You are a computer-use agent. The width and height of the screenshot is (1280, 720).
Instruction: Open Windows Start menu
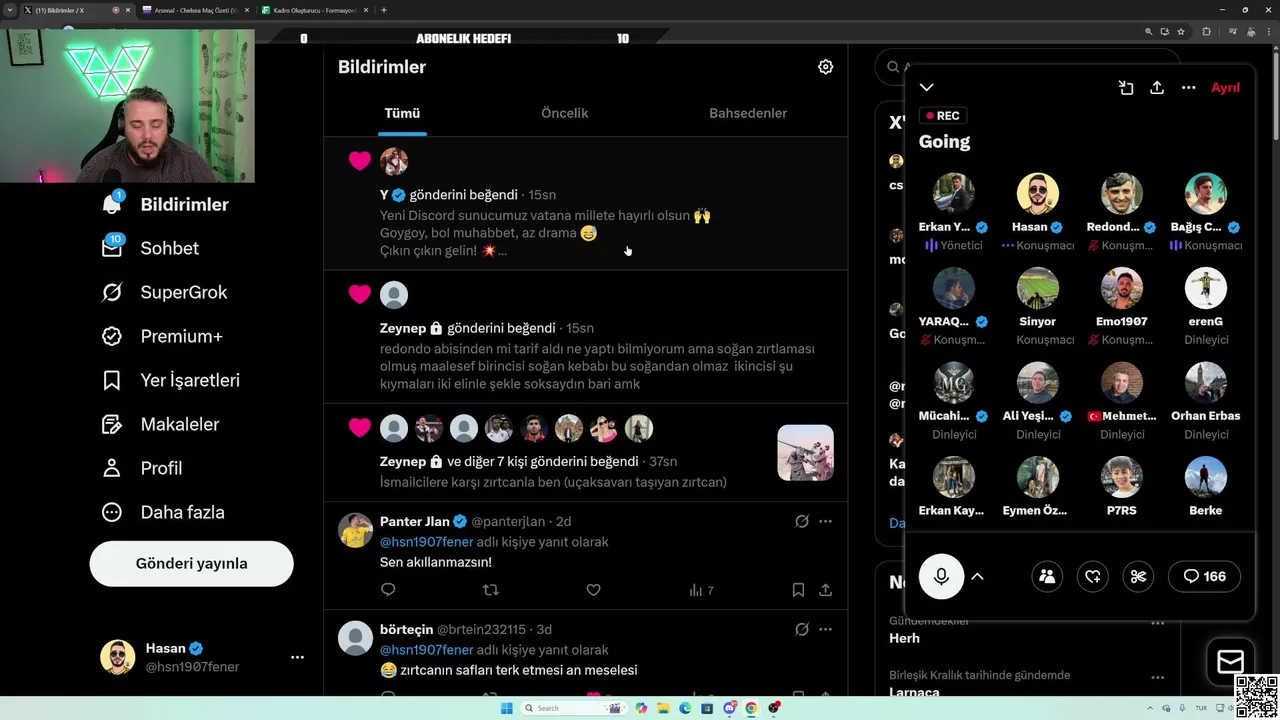(506, 708)
